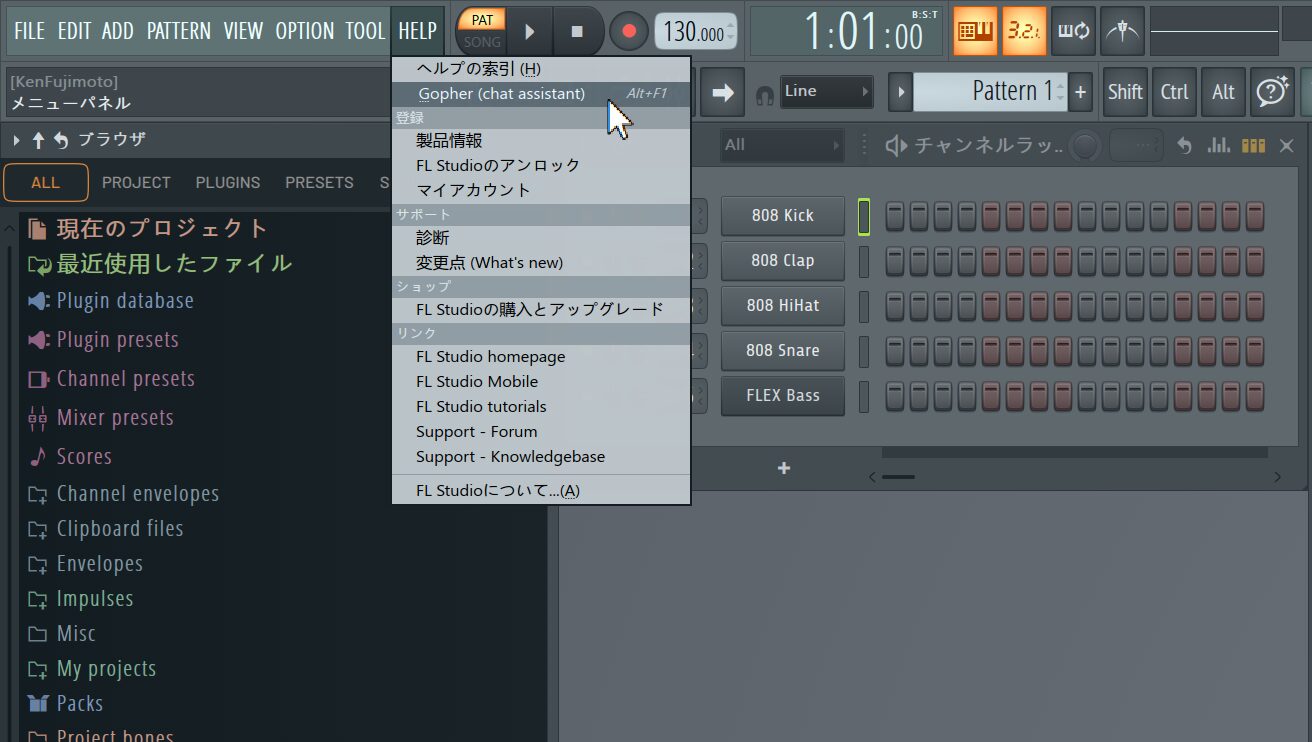Toggle typing keyboard to piano icon
The width and height of the screenshot is (1312, 742).
coord(973,31)
